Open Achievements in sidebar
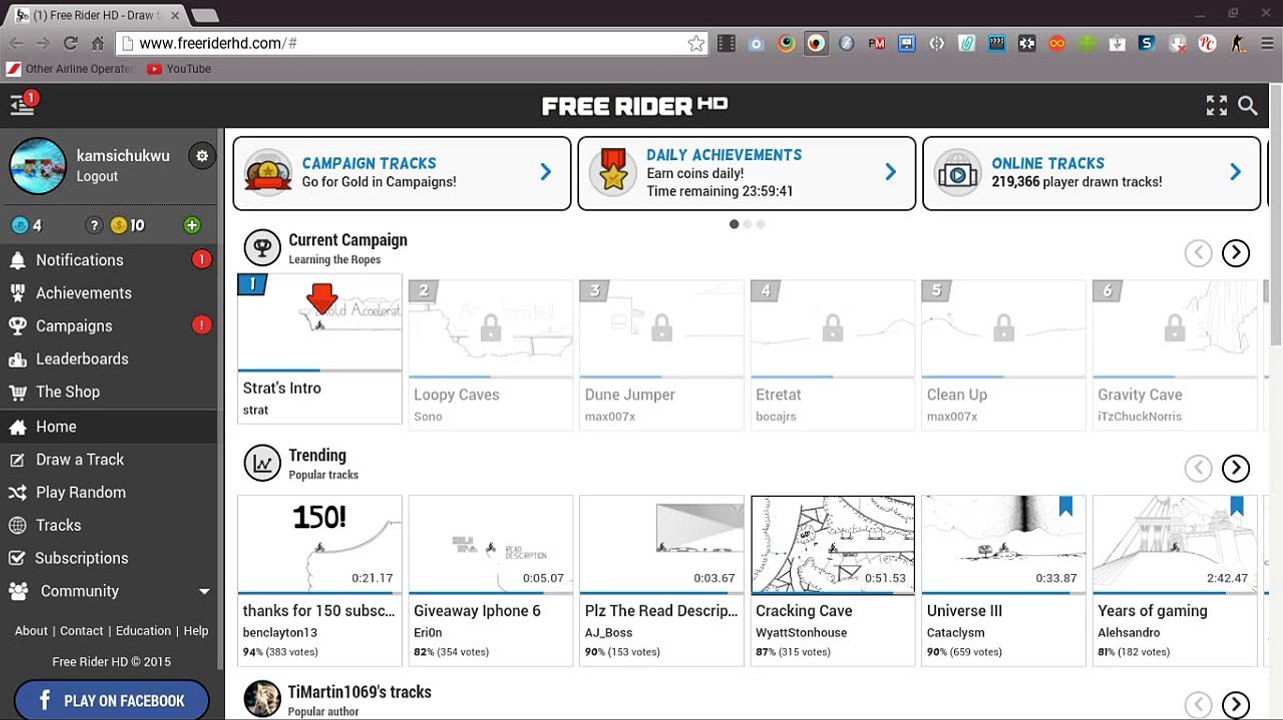This screenshot has width=1283, height=720. tap(109, 293)
